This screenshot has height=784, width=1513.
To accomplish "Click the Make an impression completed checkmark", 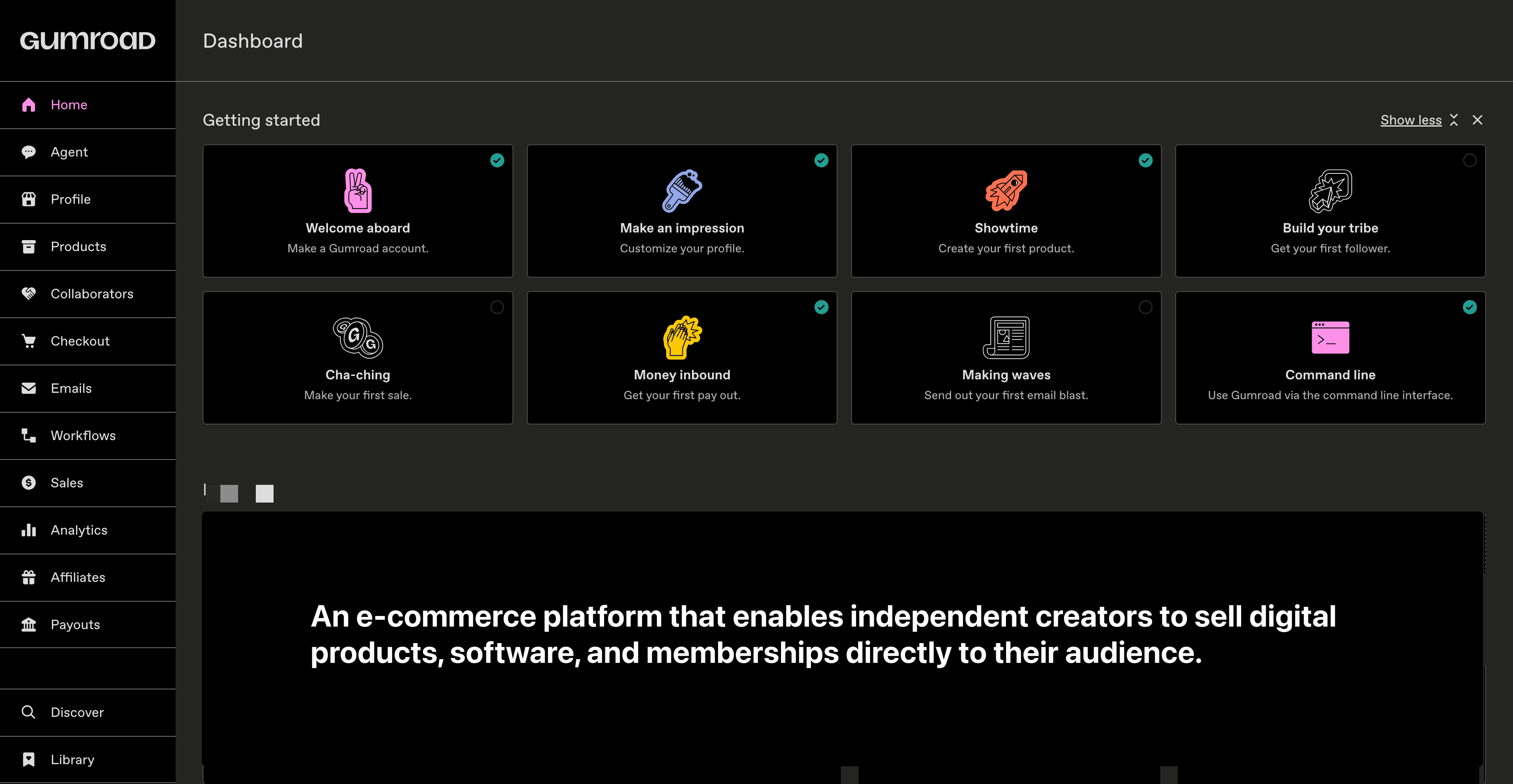I will [x=821, y=160].
